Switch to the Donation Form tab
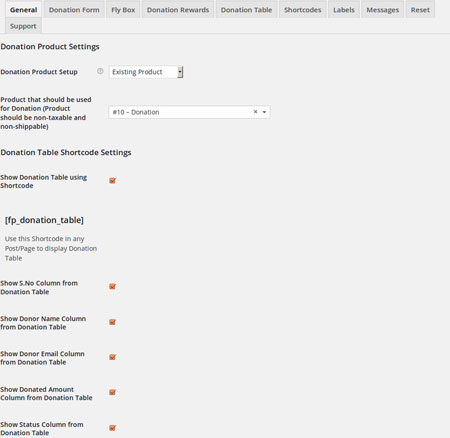The height and width of the screenshot is (438, 450). (74, 10)
